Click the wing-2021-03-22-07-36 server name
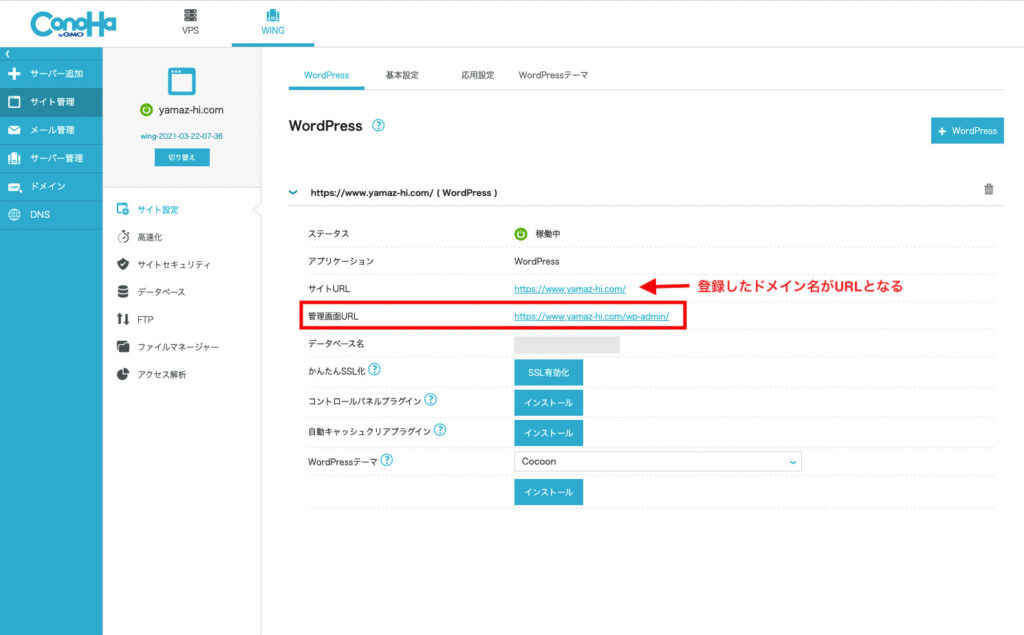The height and width of the screenshot is (635, 1024). point(182,136)
